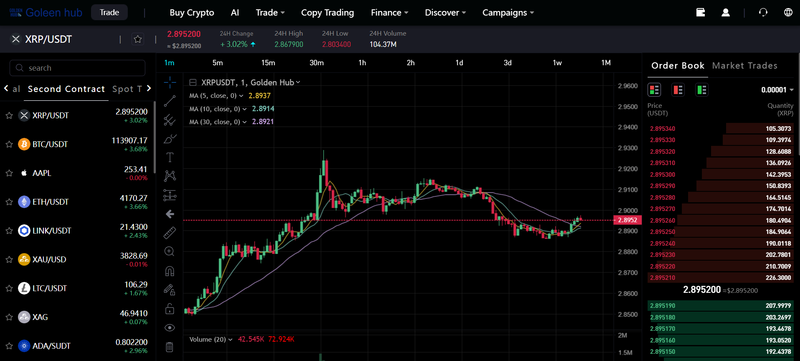Switch to Order Book tab
Viewport: 800px width, 361px height.
click(x=678, y=66)
